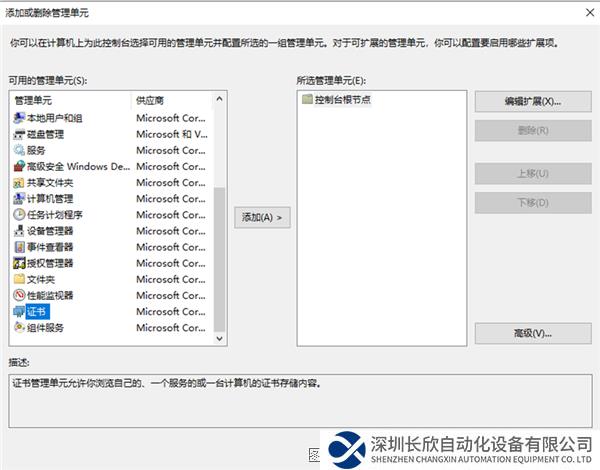Sort by the 管理单元 column header
The width and height of the screenshot is (600, 470).
tap(70, 101)
